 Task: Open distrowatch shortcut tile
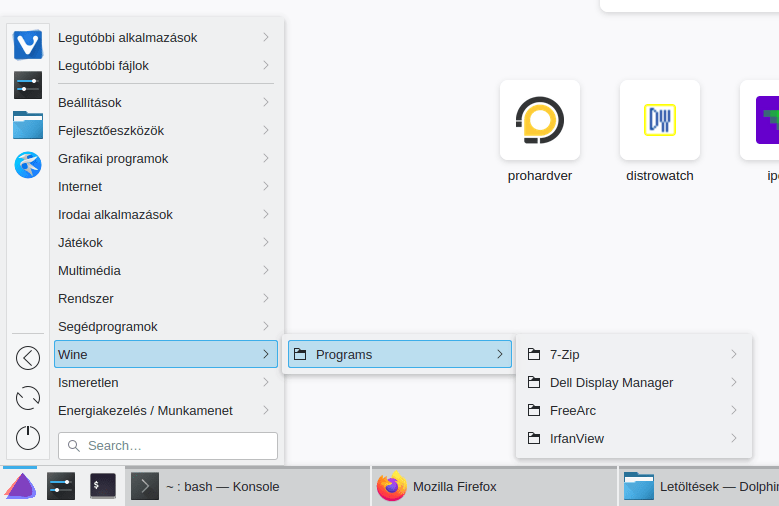[x=660, y=120]
